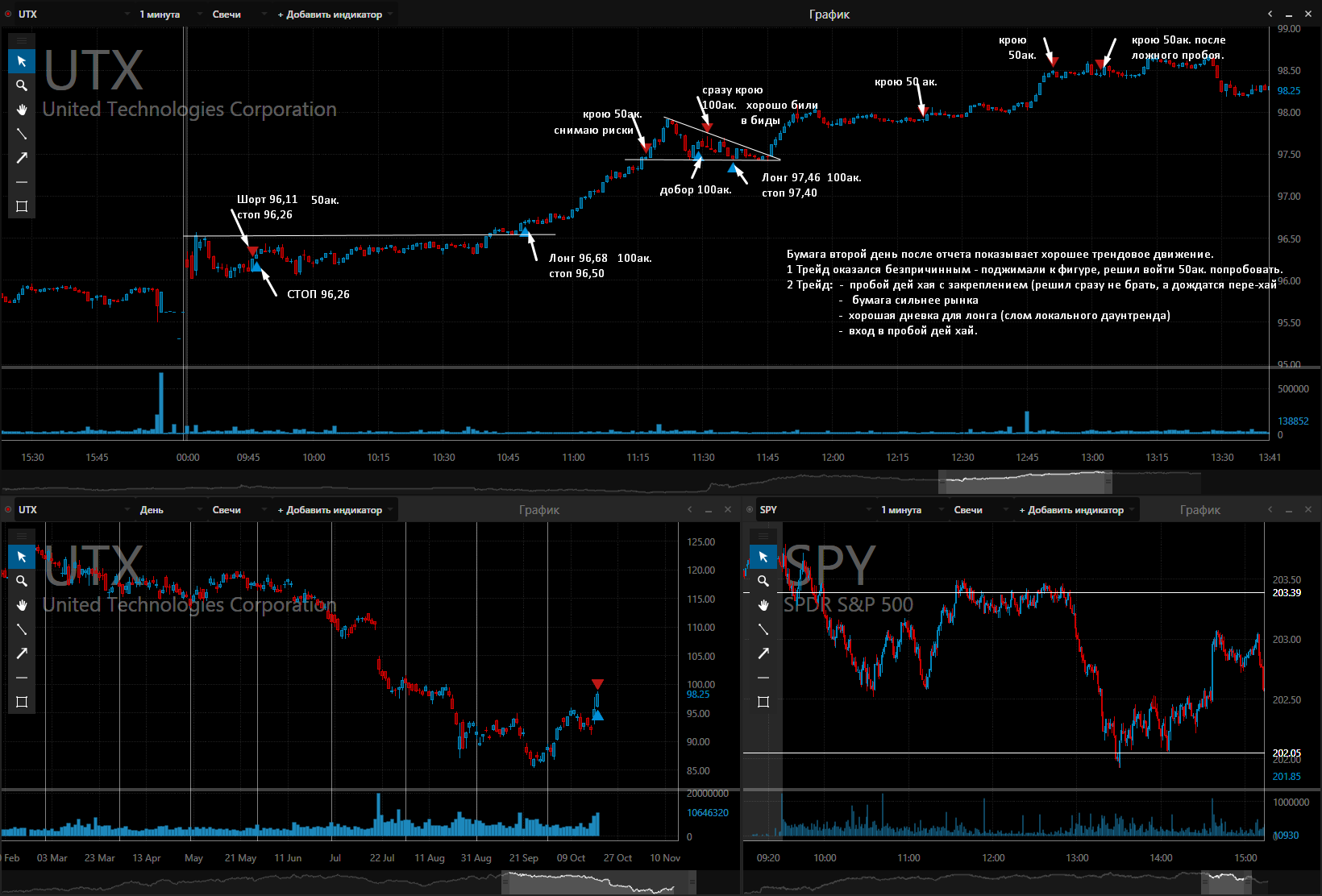Open the toolbar hamburger menu in the SPY chart
The width and height of the screenshot is (1322, 896).
pos(763,536)
